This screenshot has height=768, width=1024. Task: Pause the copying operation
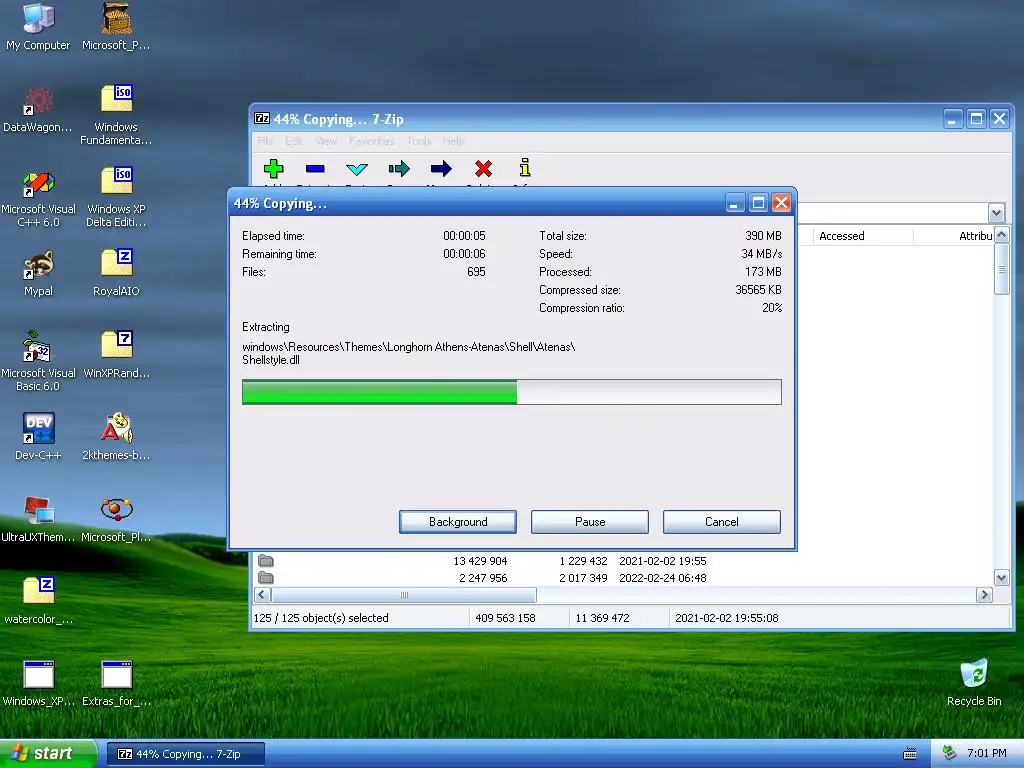click(x=590, y=522)
